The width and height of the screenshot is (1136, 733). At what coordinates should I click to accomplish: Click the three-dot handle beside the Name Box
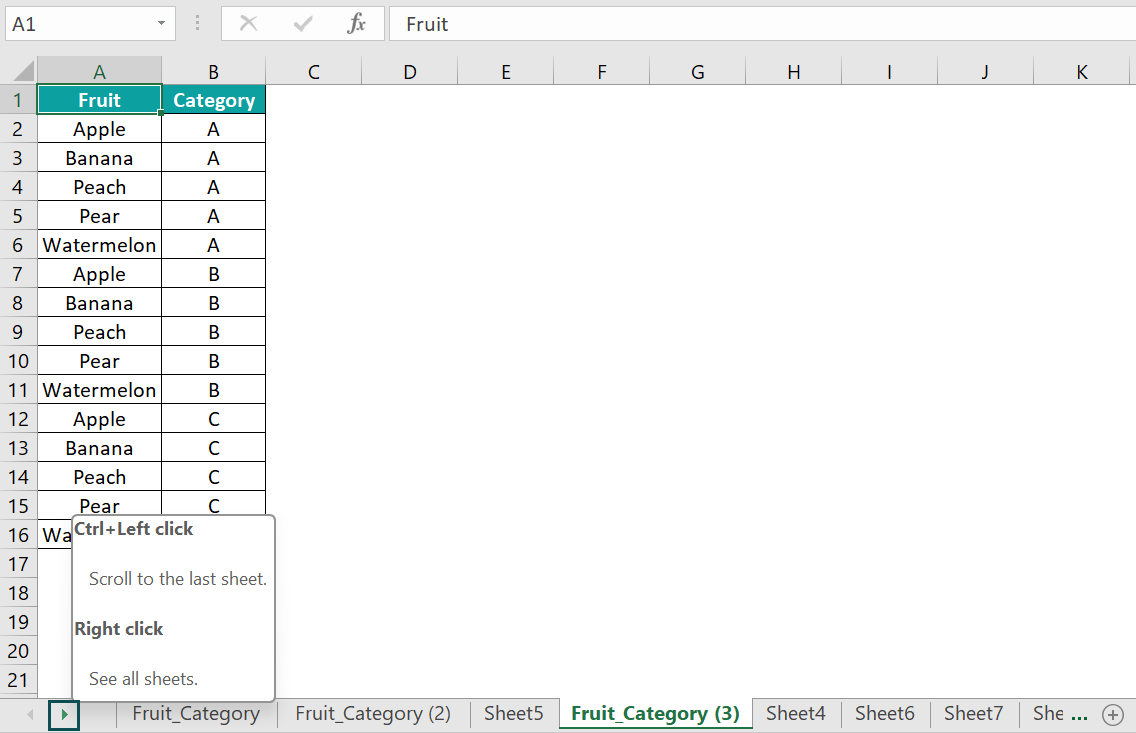[197, 24]
